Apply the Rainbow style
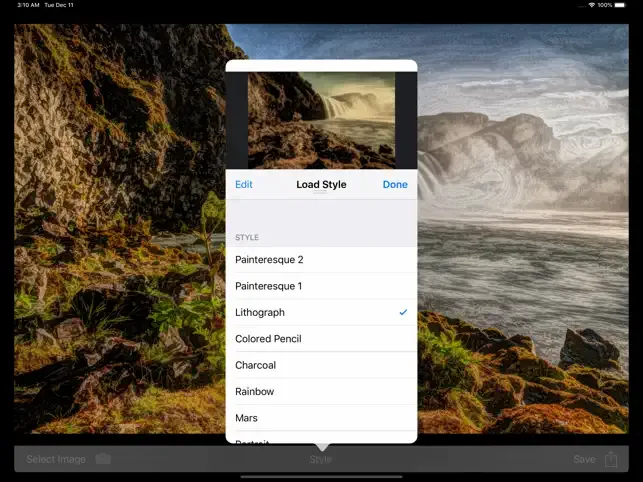 322,391
